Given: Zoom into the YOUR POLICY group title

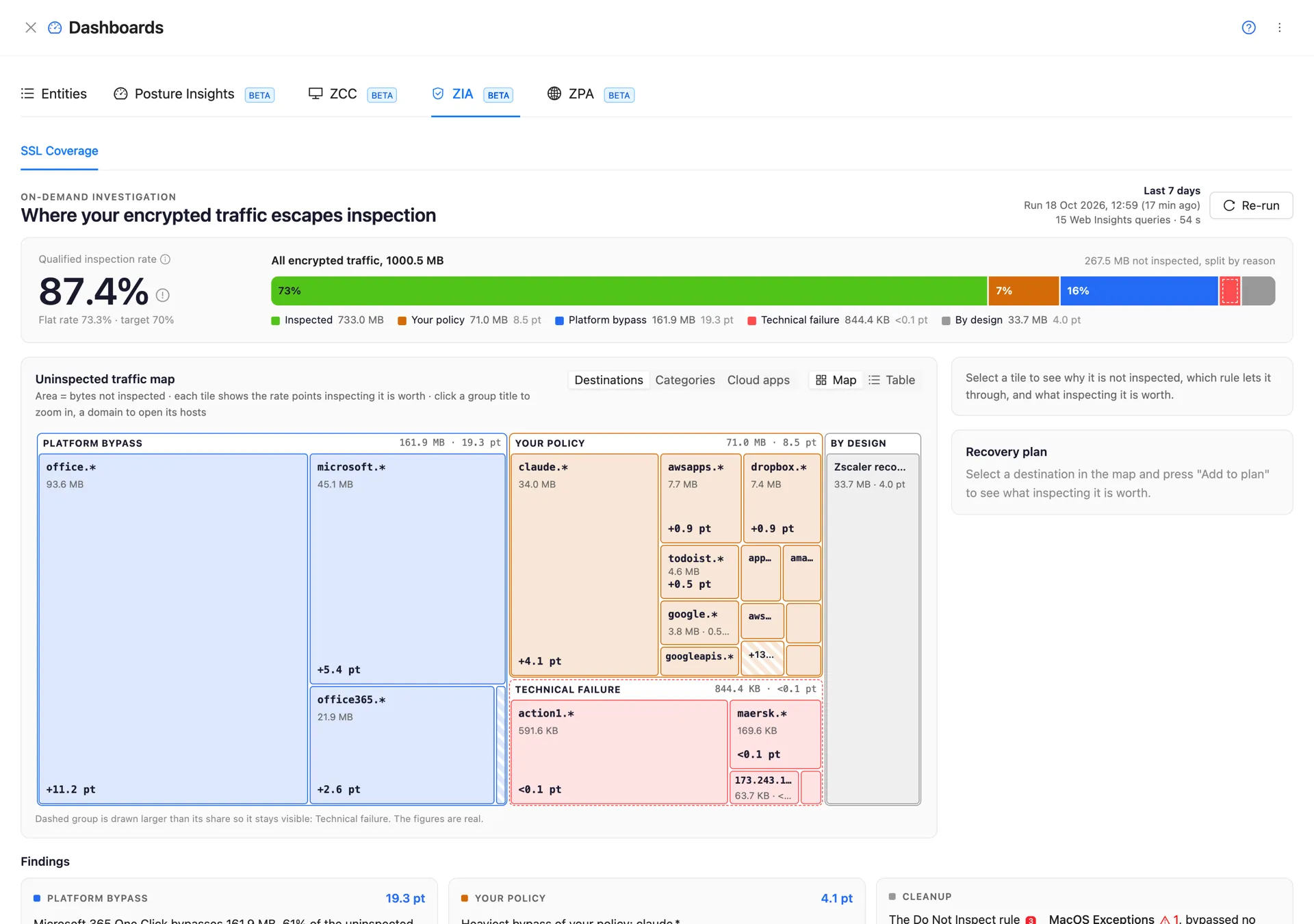Looking at the screenshot, I should [x=550, y=444].
